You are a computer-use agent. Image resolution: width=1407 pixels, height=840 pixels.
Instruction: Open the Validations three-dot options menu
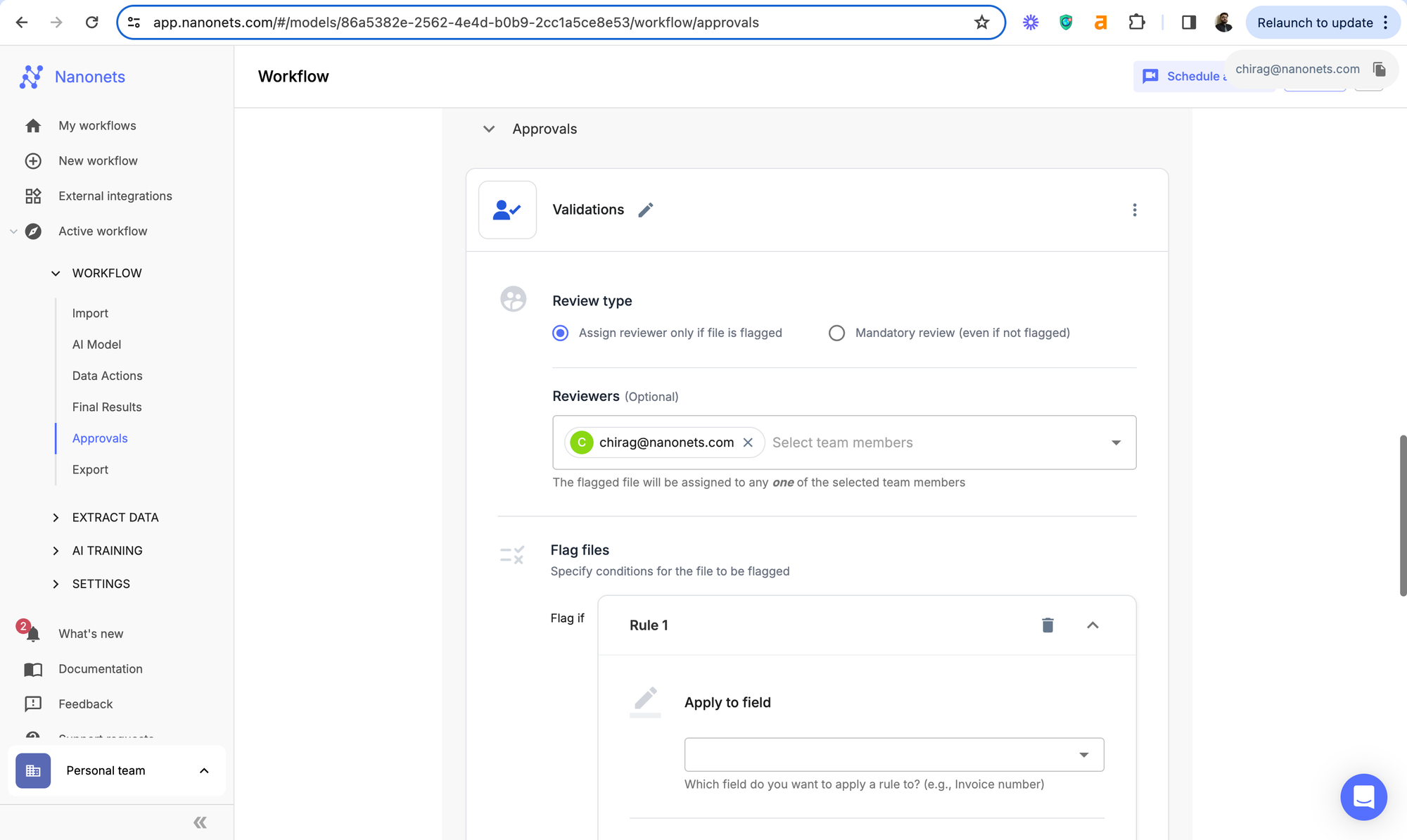1134,210
